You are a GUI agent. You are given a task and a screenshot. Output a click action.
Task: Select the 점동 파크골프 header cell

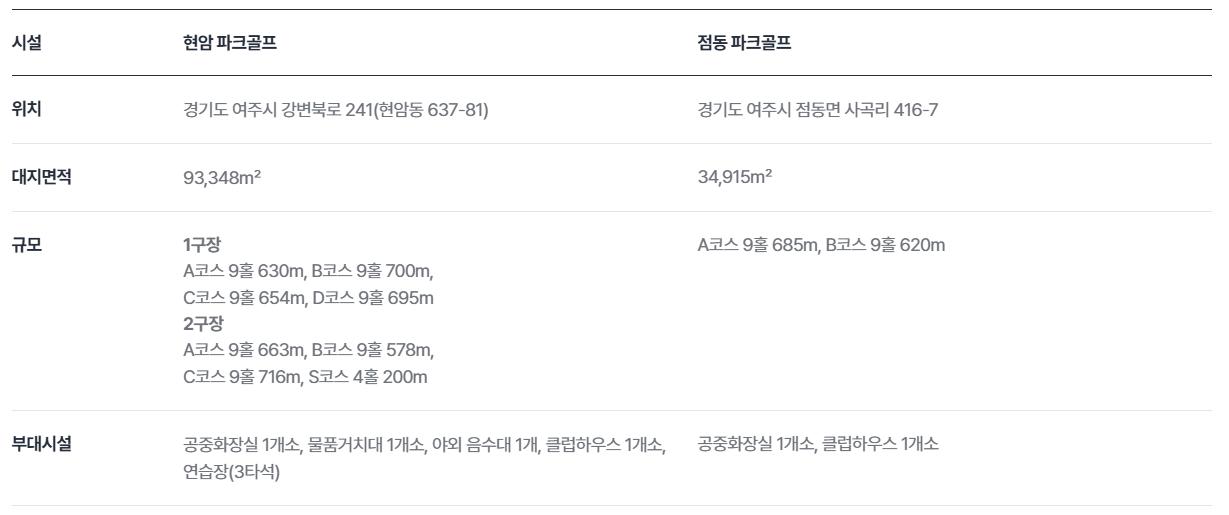[x=744, y=43]
